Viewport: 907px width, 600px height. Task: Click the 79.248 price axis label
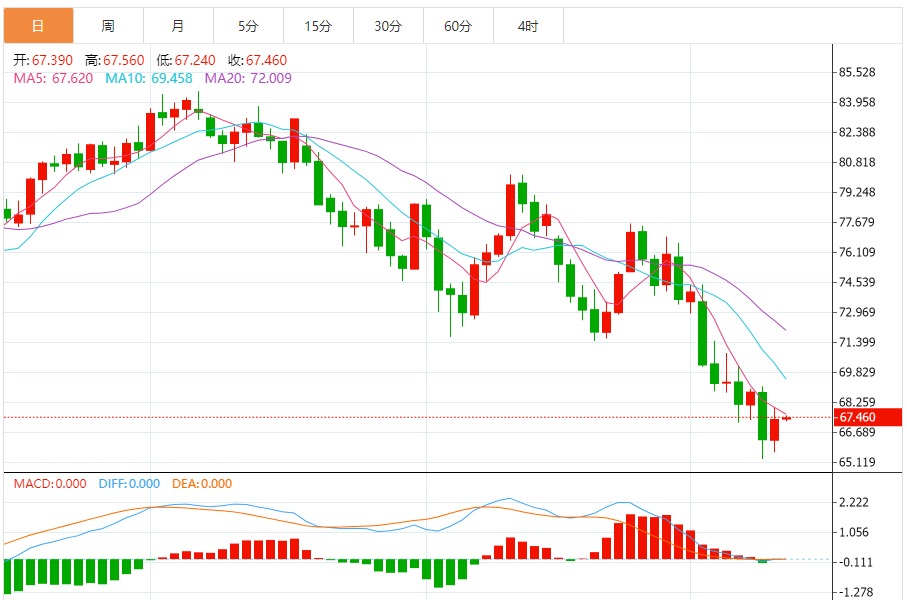pyautogui.click(x=857, y=192)
